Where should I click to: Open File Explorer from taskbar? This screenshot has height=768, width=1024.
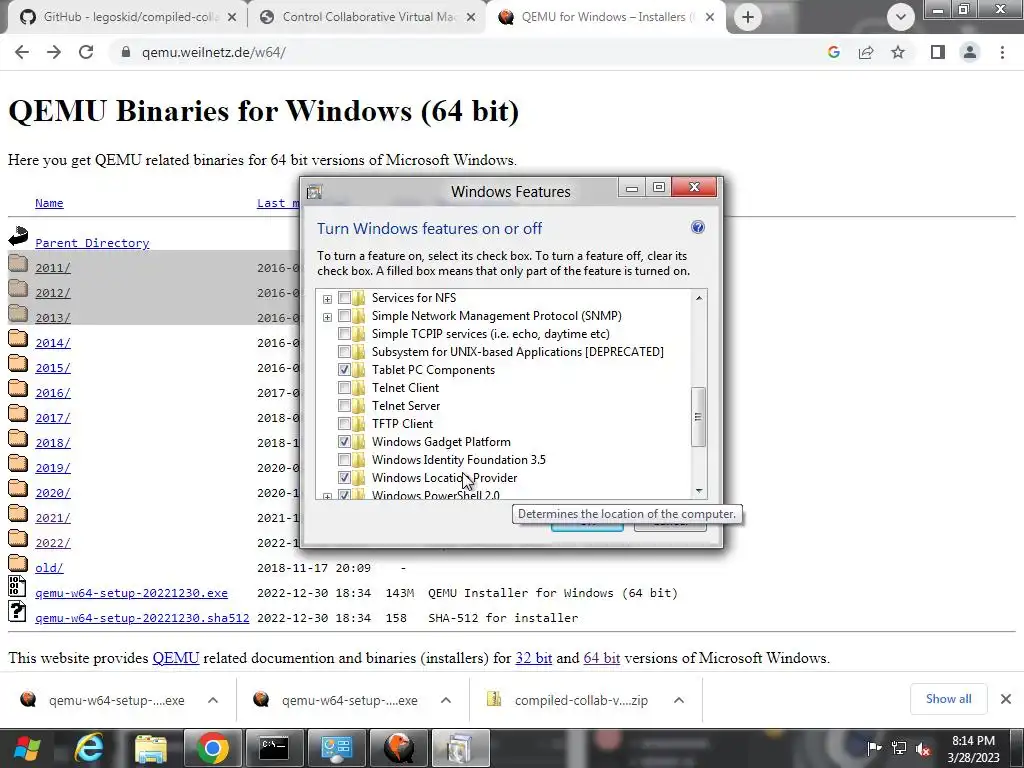(151, 748)
